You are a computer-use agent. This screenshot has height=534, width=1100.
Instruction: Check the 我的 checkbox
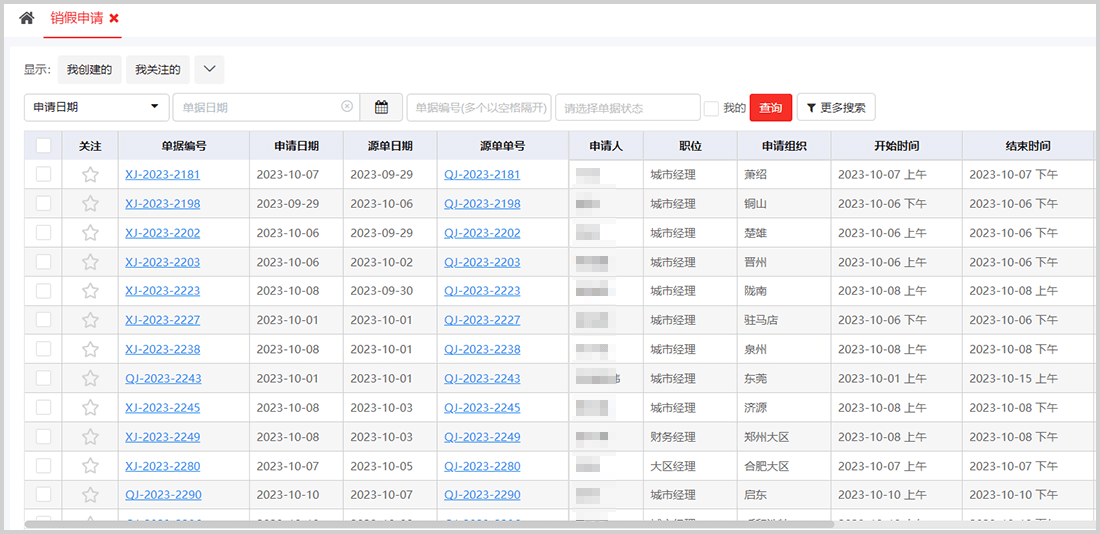(x=711, y=108)
